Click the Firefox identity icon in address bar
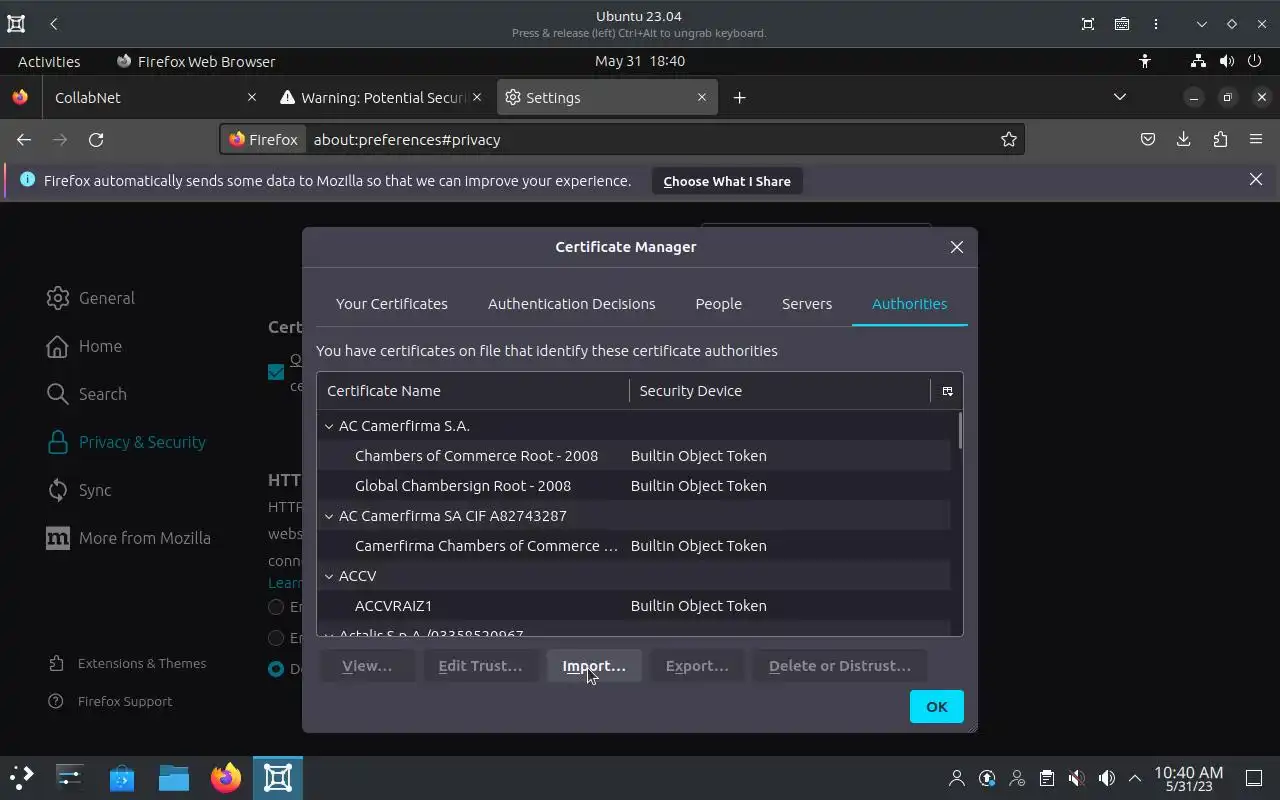 (264, 140)
